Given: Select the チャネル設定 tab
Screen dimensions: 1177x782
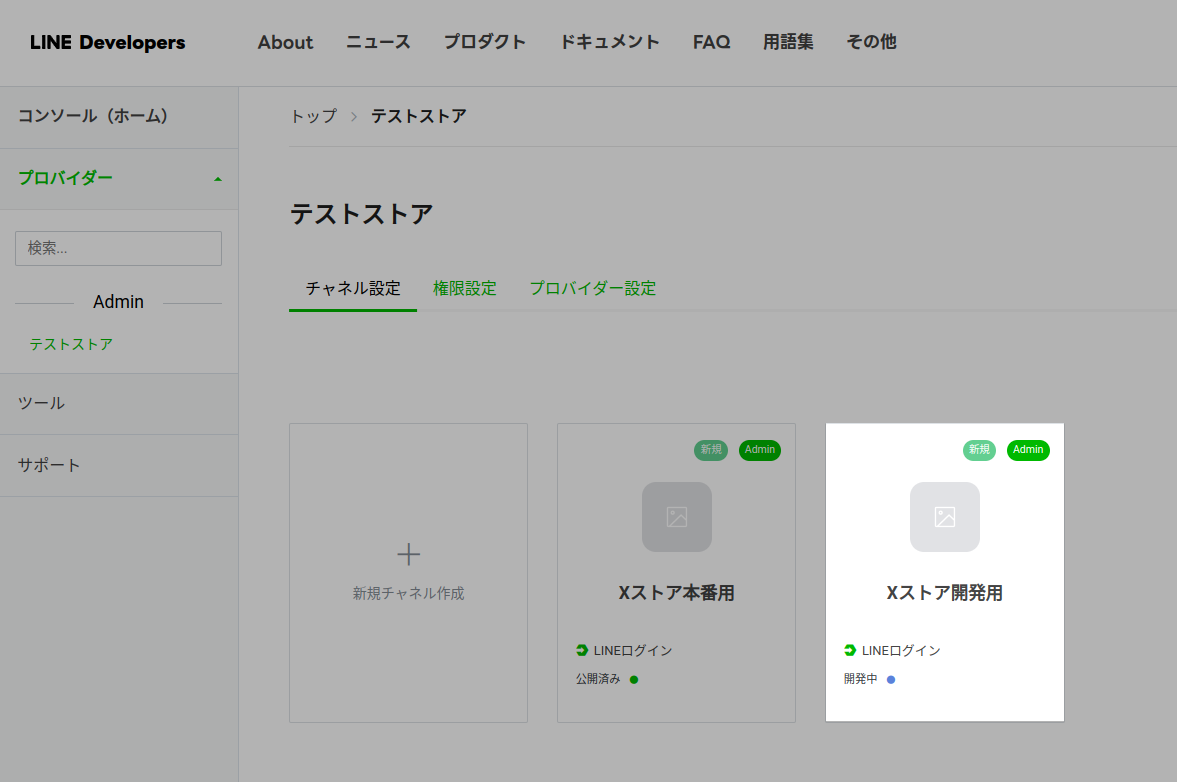Looking at the screenshot, I should 353,289.
